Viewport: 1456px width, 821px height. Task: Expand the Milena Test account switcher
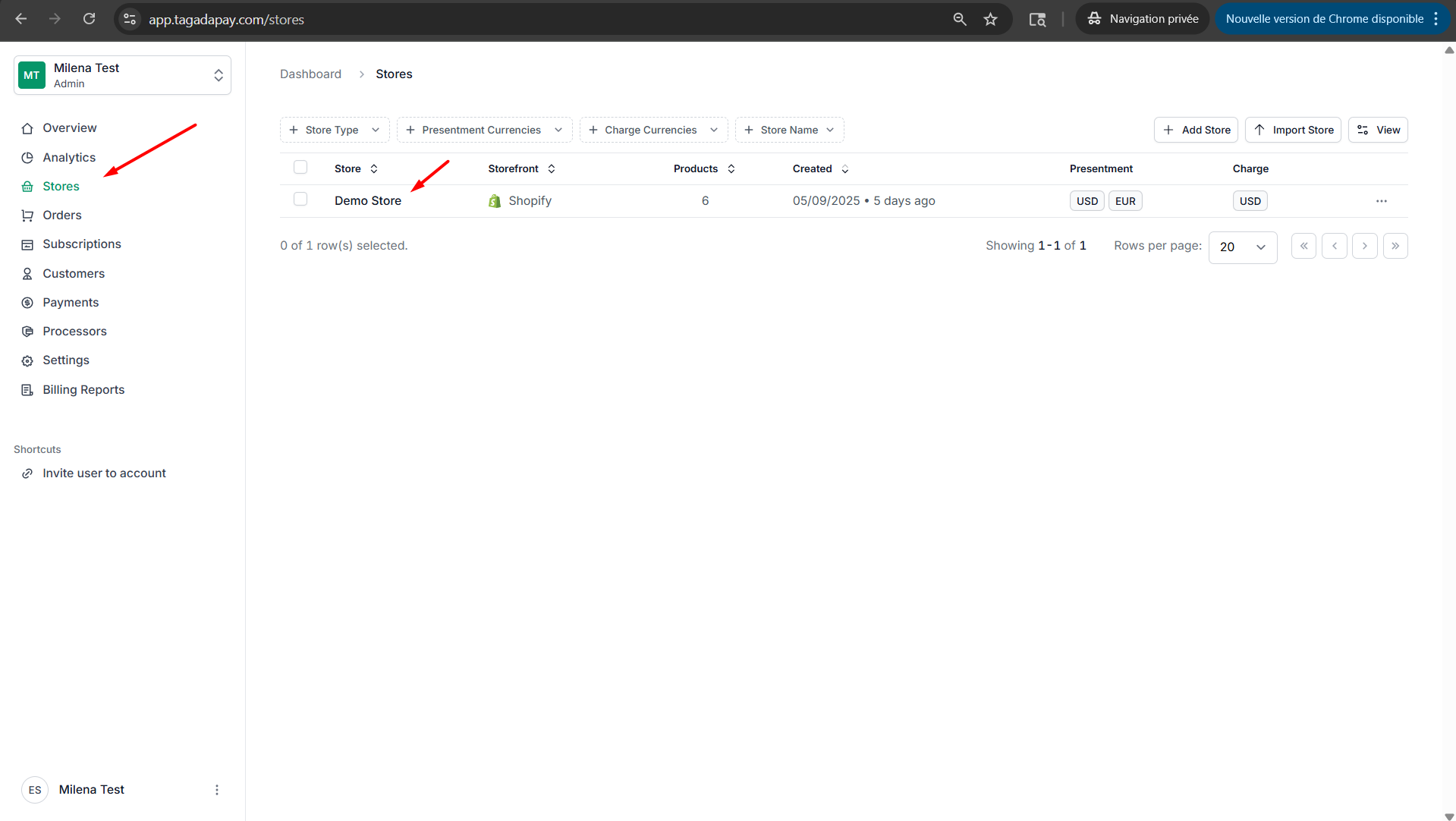click(122, 75)
